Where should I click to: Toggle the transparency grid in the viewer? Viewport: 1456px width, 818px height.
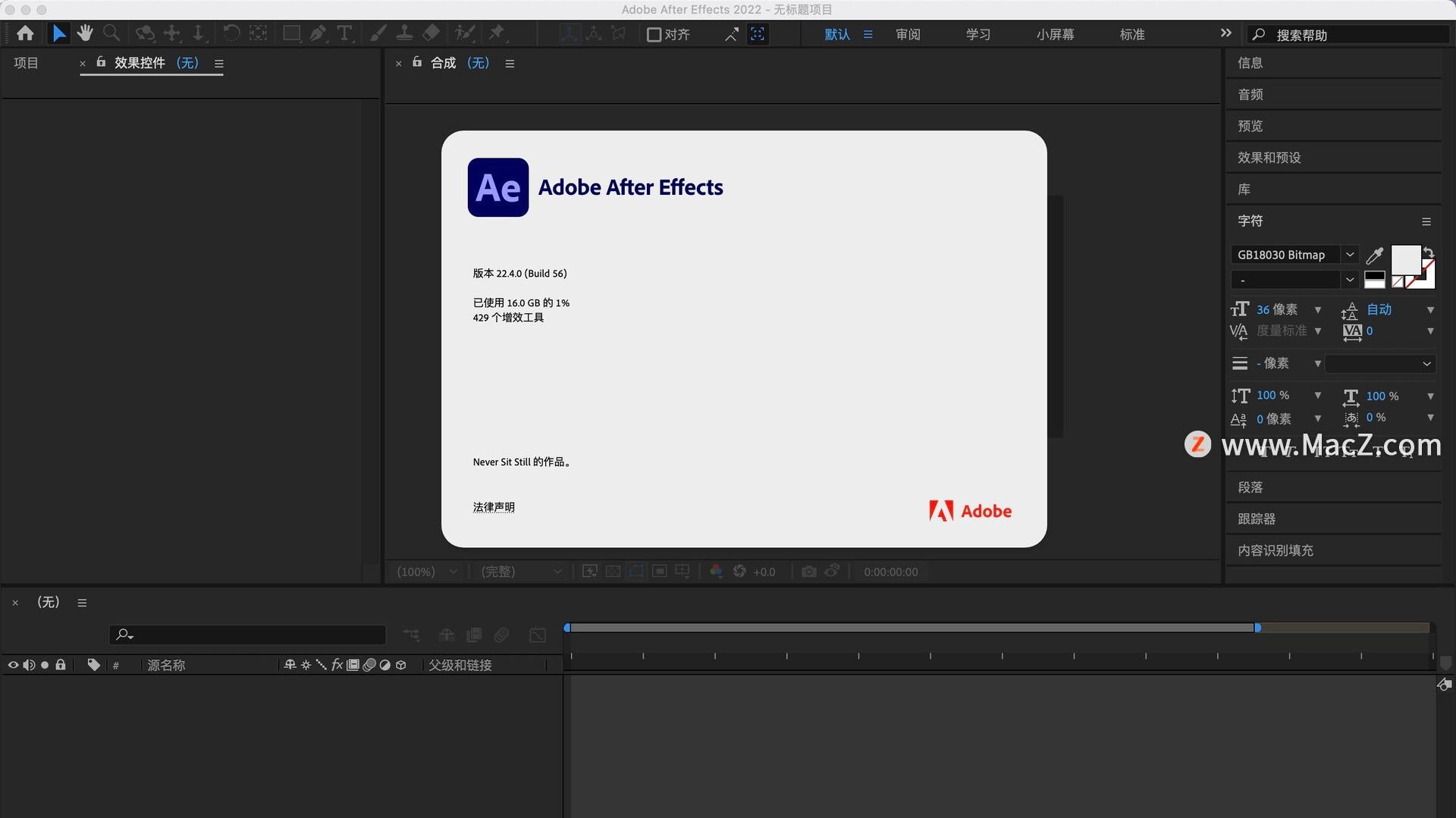[x=613, y=571]
